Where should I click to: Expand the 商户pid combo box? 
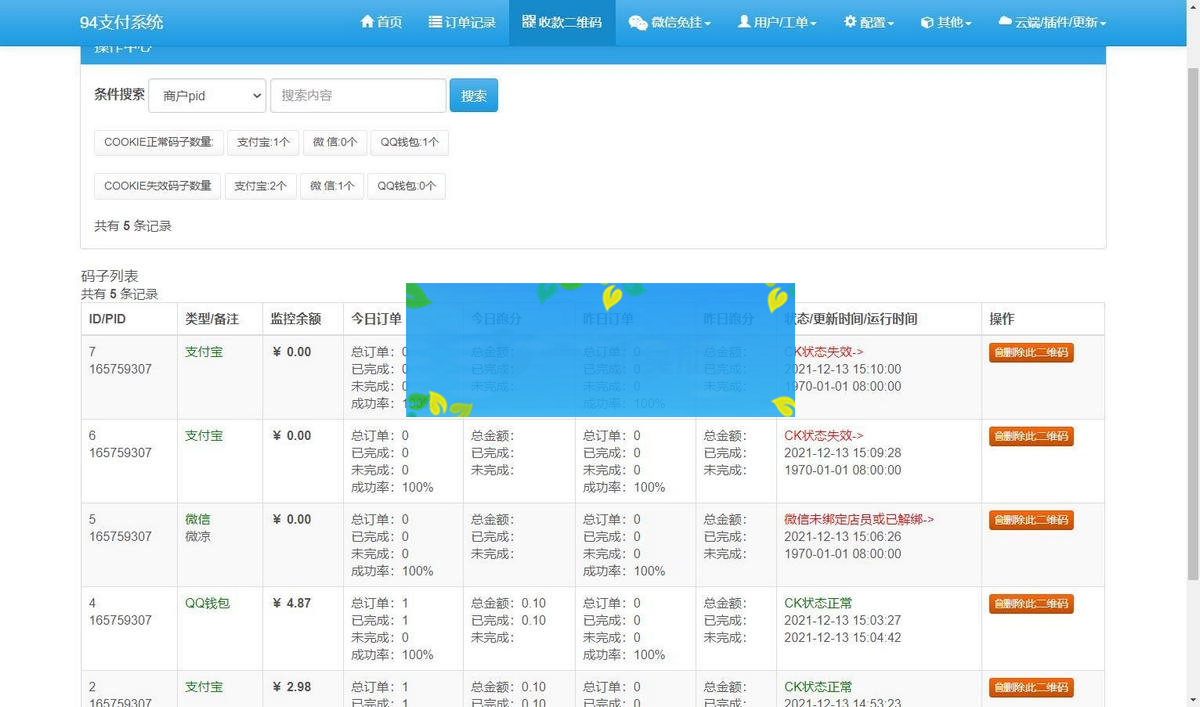[206, 95]
